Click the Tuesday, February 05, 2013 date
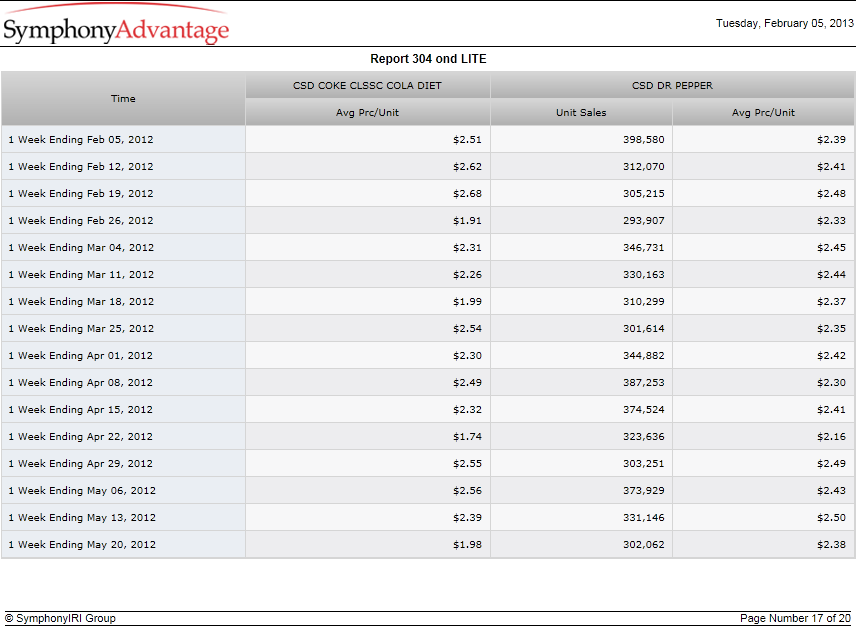The height and width of the screenshot is (631, 856). click(784, 23)
